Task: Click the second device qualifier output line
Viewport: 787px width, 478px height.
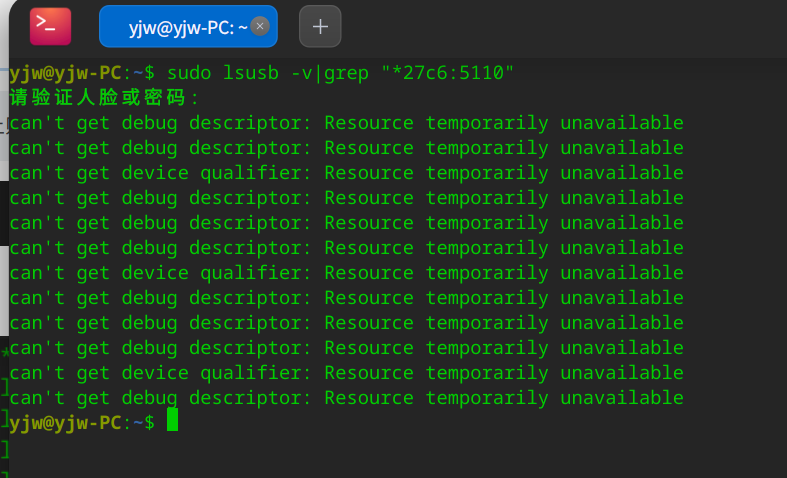Action: (x=346, y=273)
